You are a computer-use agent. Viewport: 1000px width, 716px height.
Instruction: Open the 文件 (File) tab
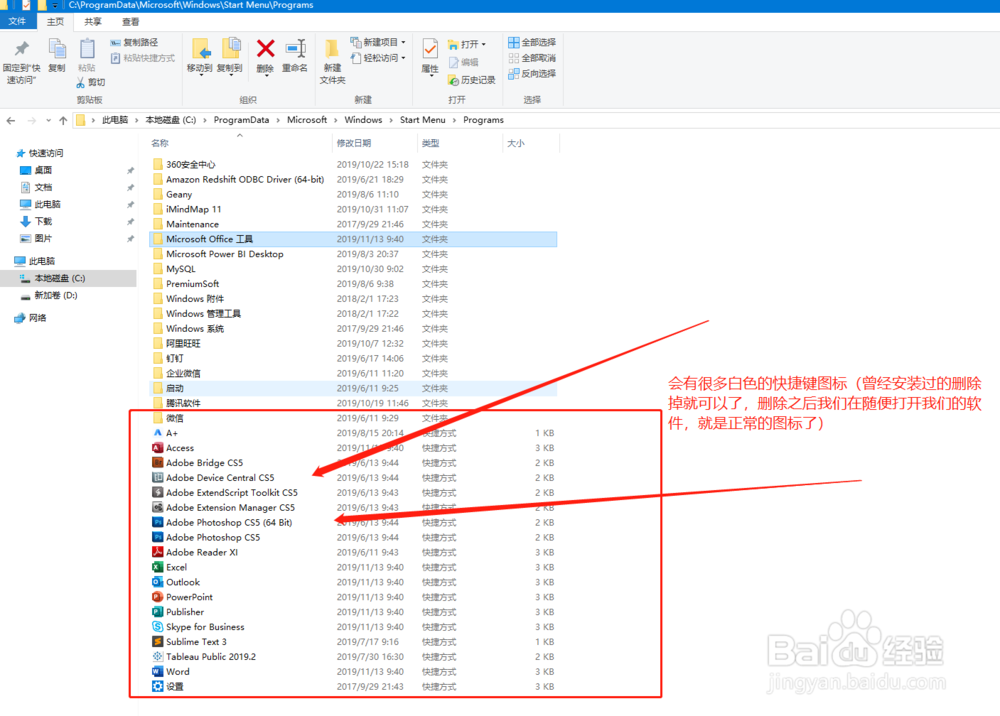coord(17,22)
